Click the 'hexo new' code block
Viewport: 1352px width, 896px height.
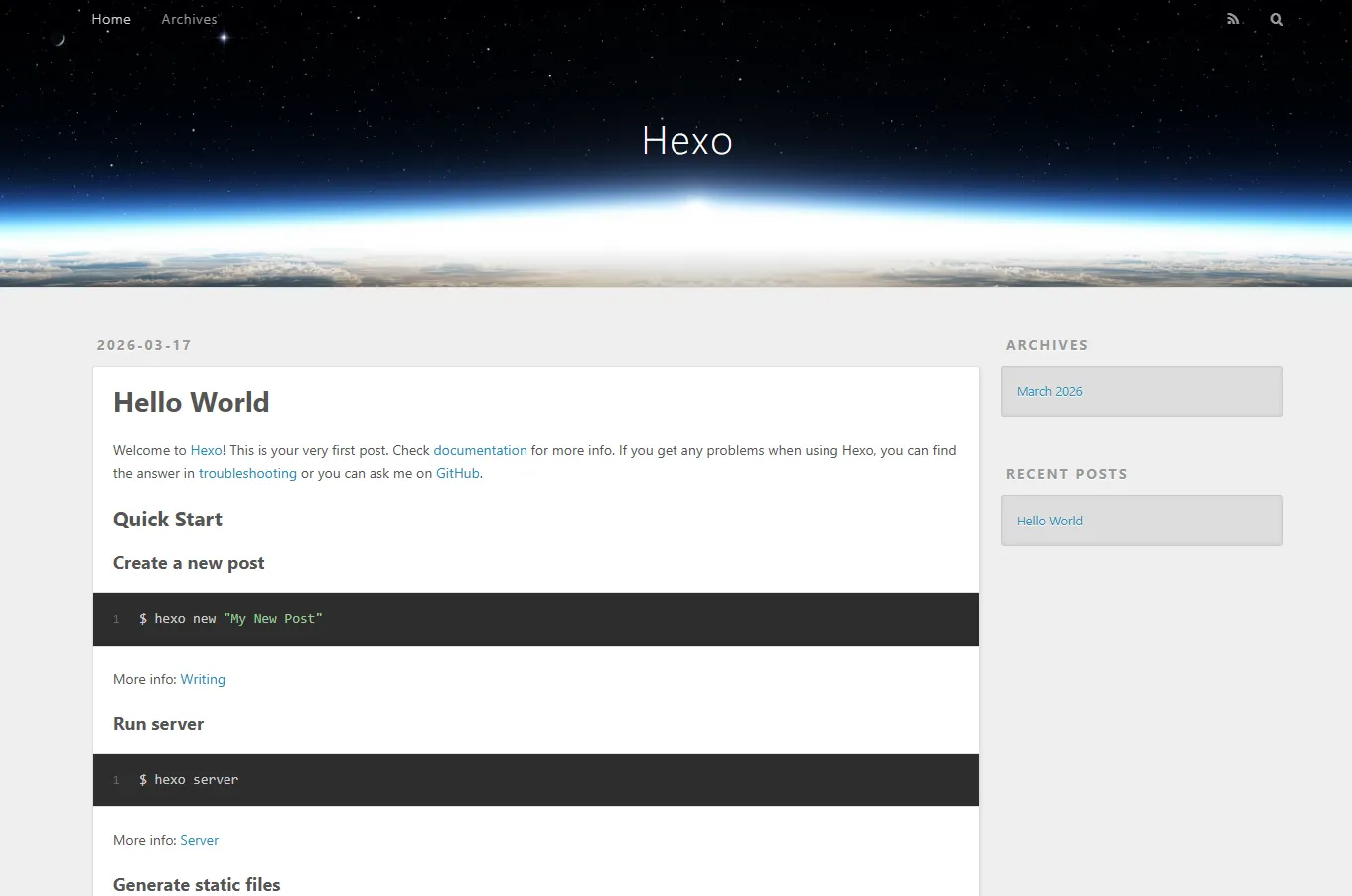[x=535, y=619]
